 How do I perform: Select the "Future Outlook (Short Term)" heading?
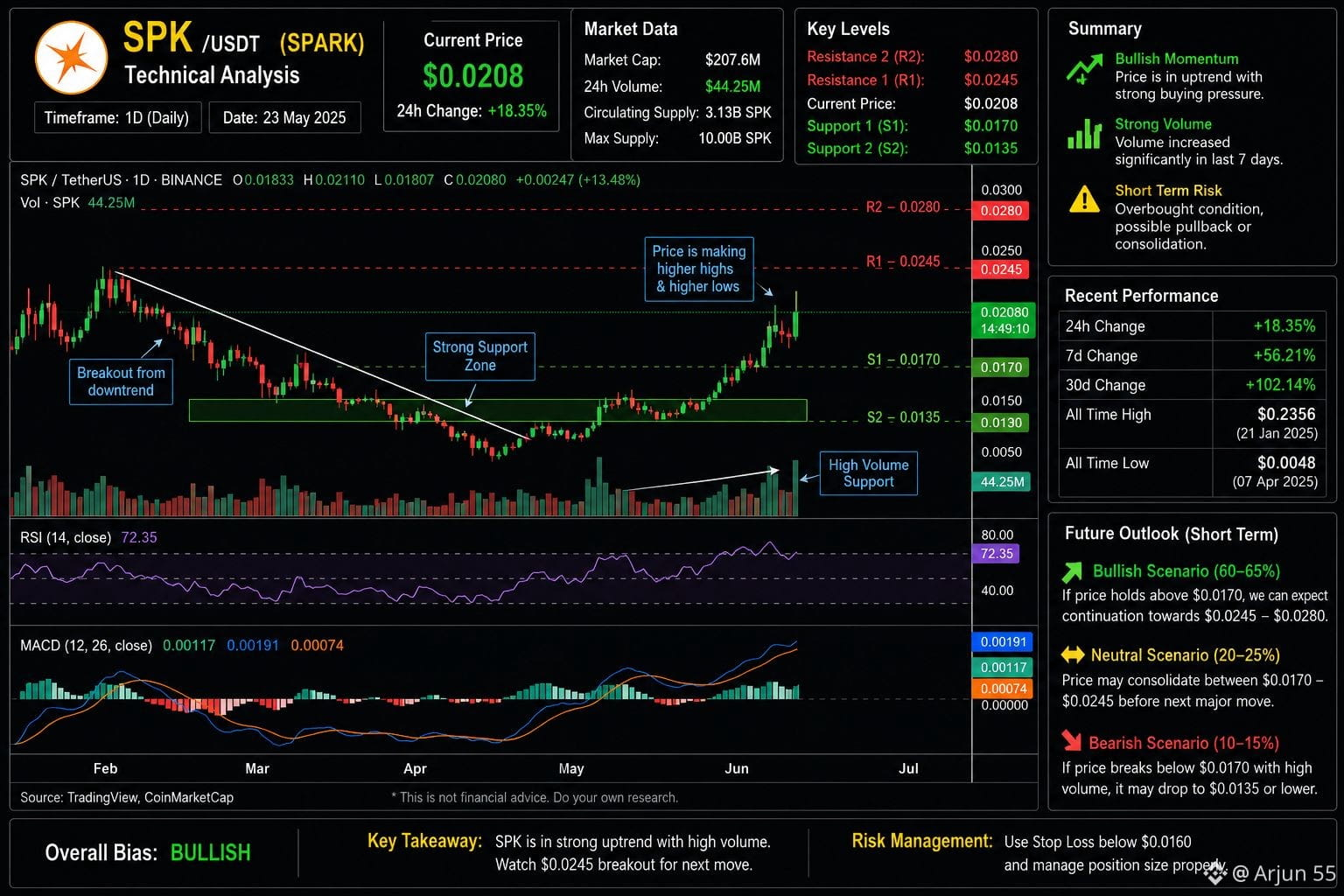point(1172,535)
